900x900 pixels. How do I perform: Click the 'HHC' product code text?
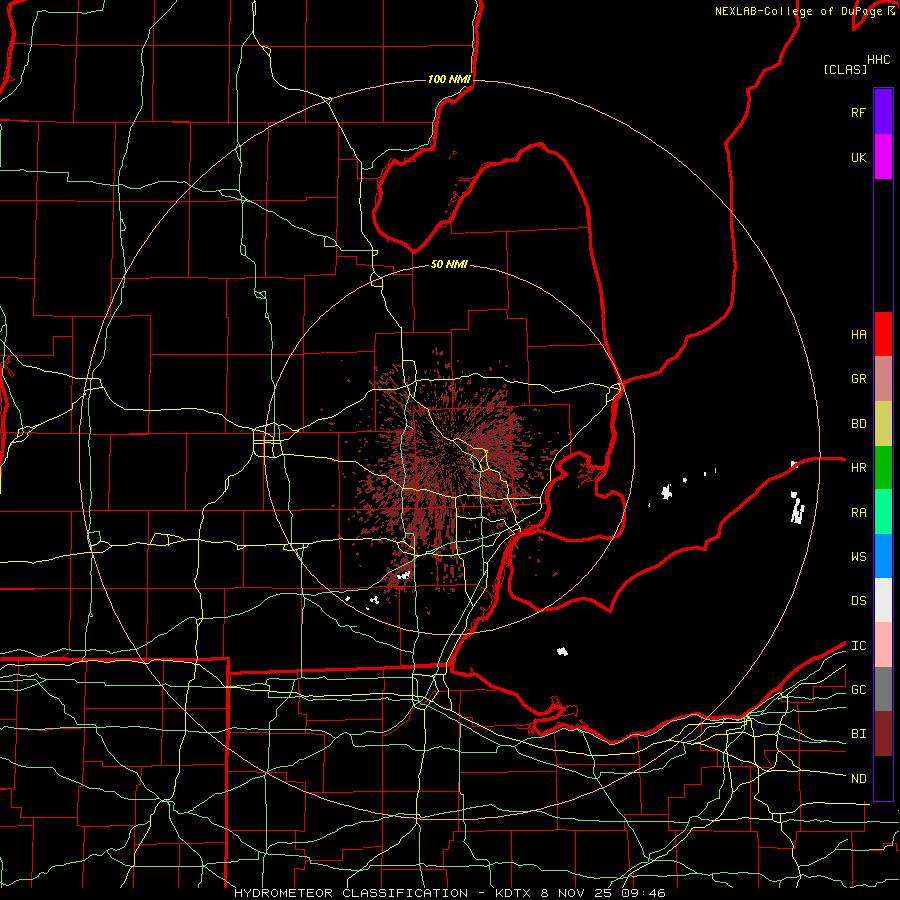[x=878, y=60]
